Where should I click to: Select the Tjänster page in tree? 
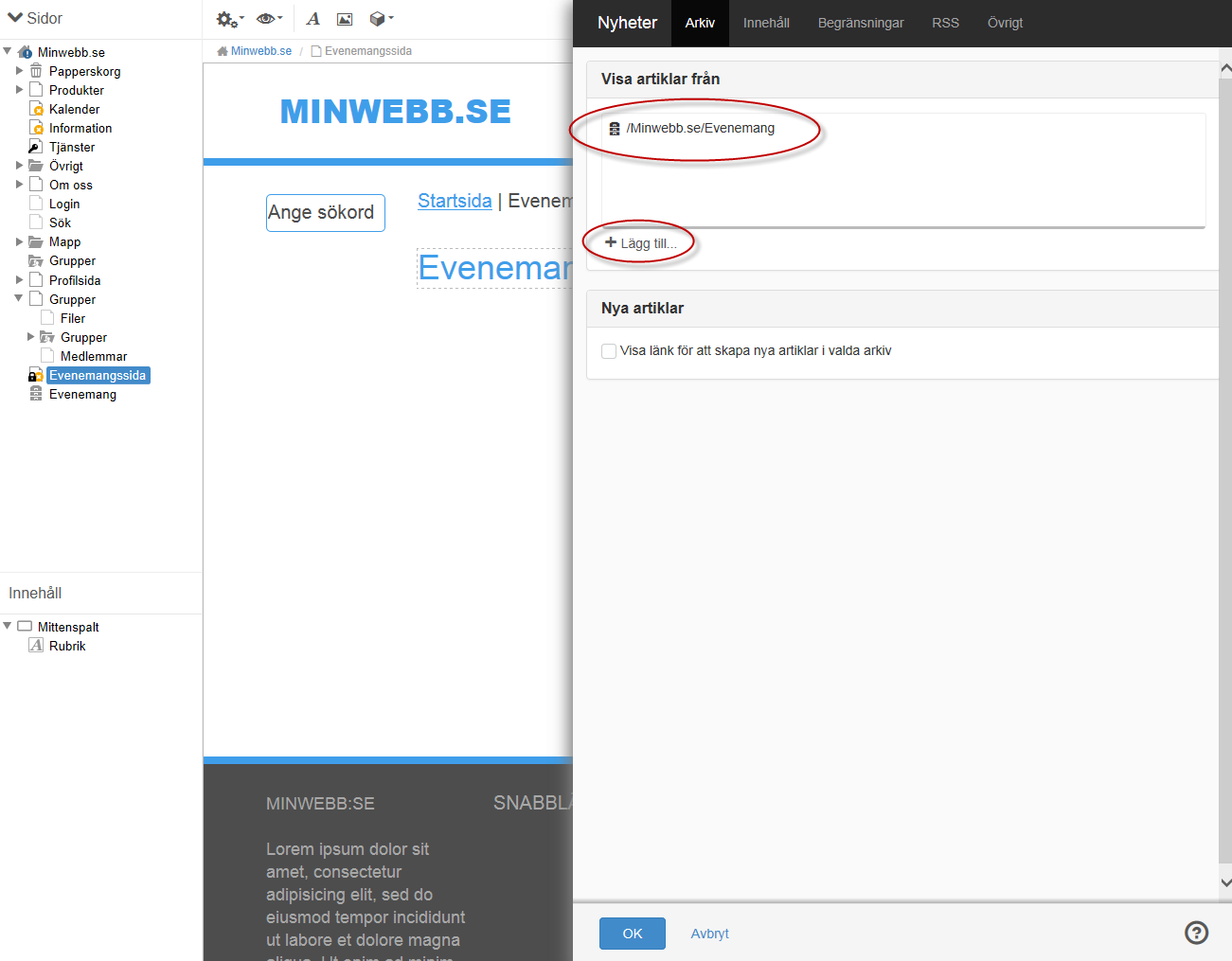point(72,147)
